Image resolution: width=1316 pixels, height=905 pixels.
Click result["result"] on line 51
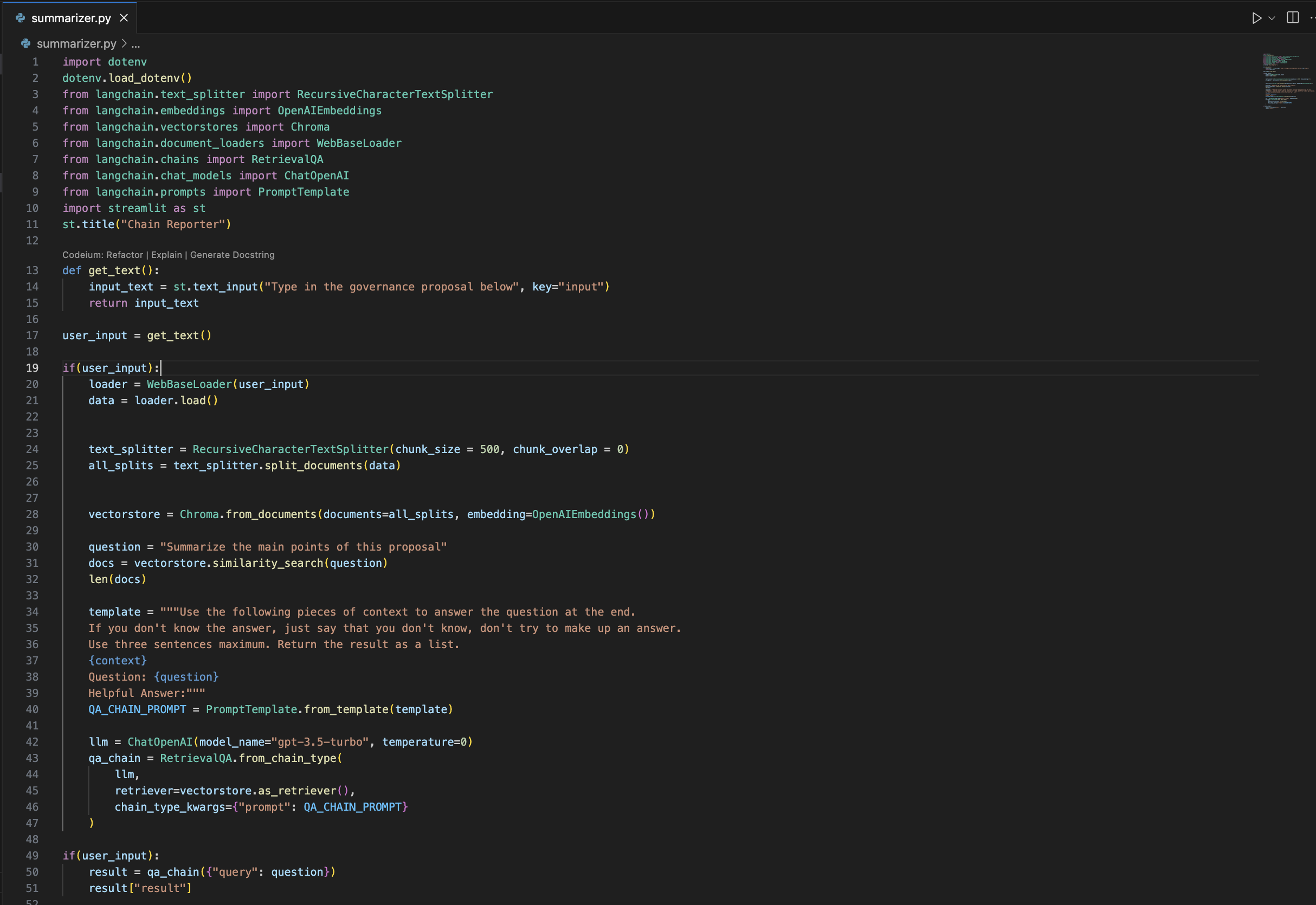coord(140,889)
